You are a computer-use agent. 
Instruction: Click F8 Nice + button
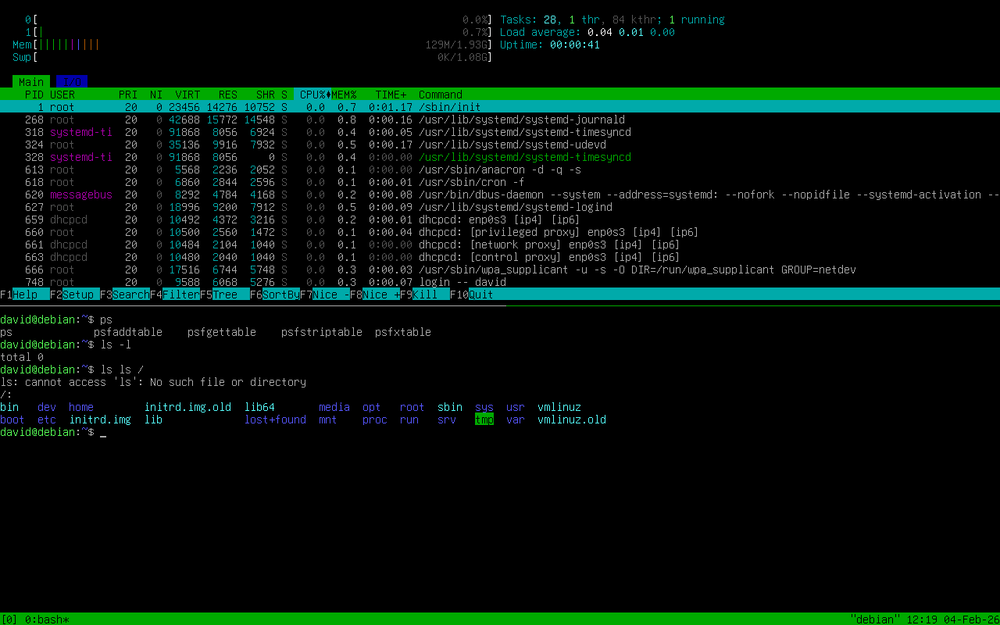(375, 295)
